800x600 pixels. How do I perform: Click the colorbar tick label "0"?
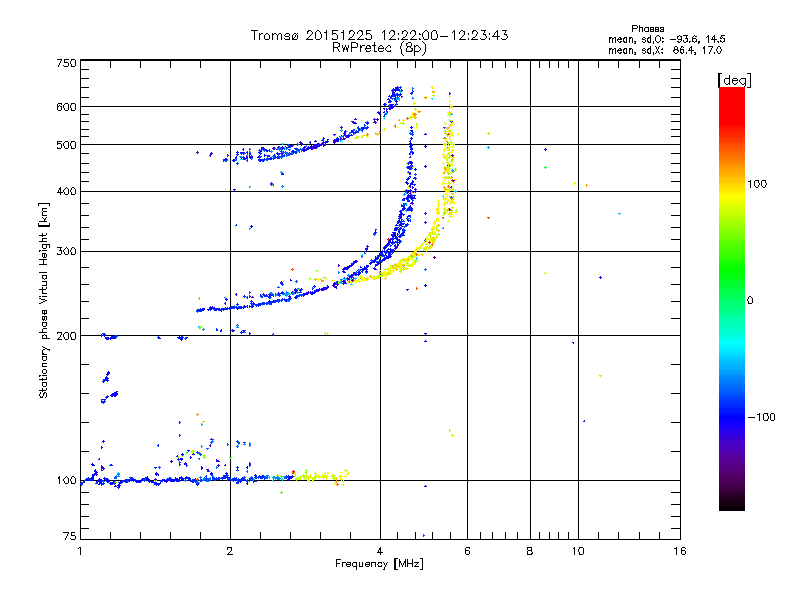click(750, 301)
